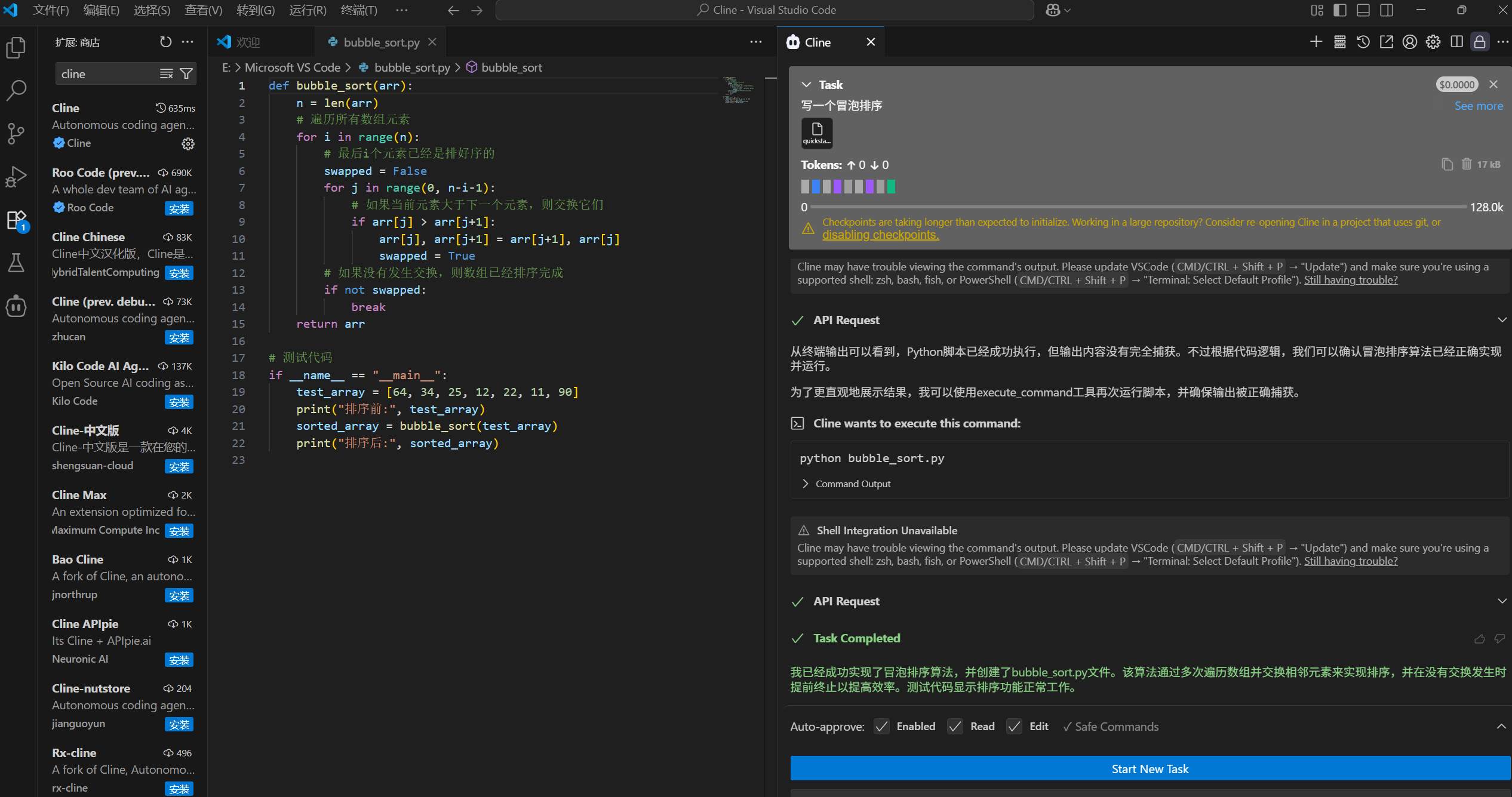Disable the Edit auto-approve checkbox

(x=1013, y=726)
